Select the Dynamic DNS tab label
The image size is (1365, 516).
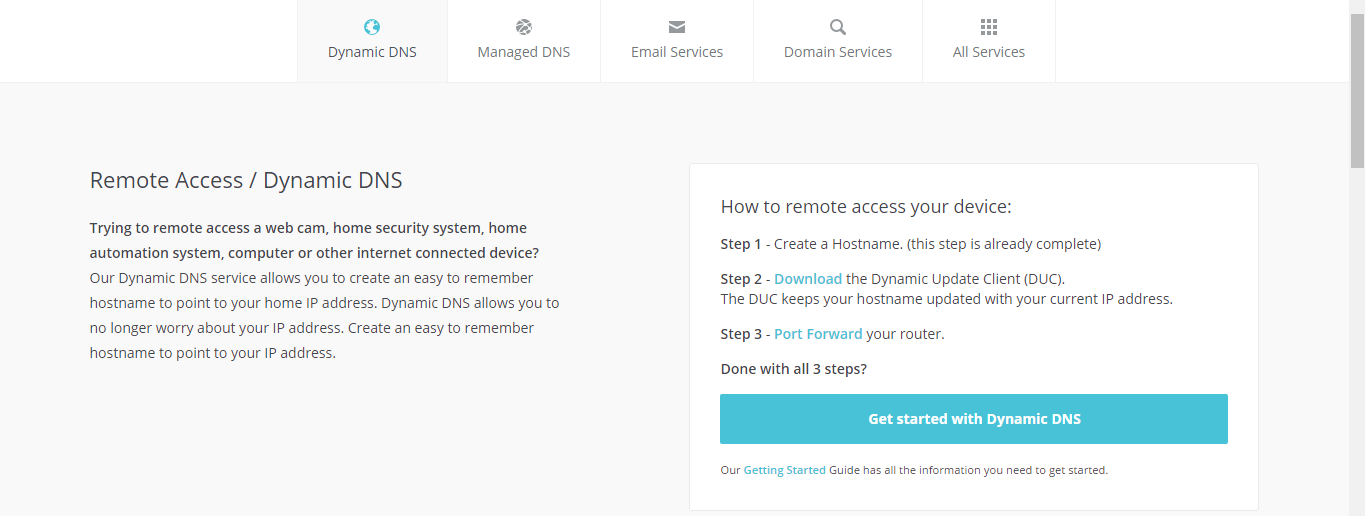pos(372,52)
